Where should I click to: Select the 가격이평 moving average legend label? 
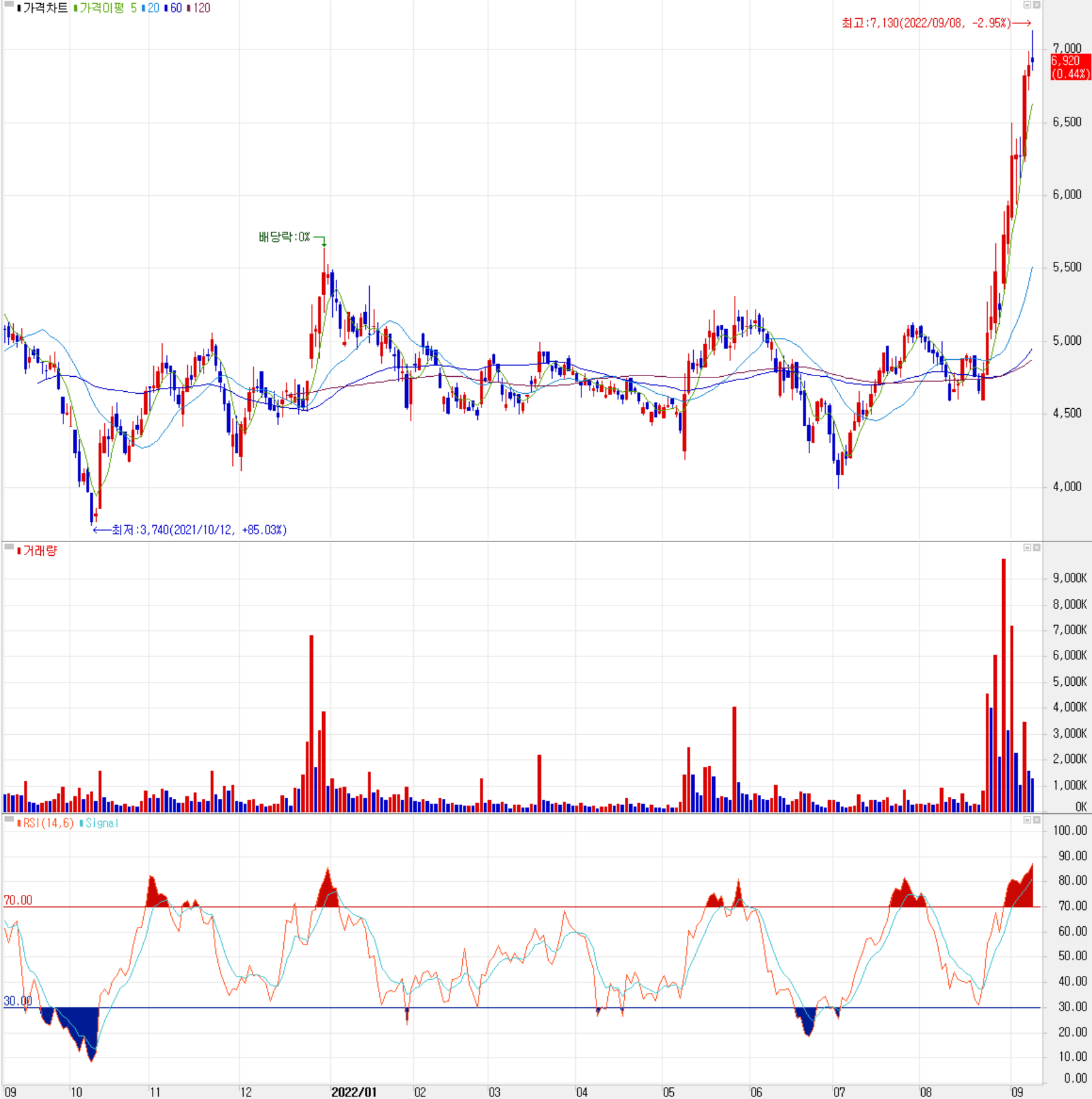(x=101, y=8)
